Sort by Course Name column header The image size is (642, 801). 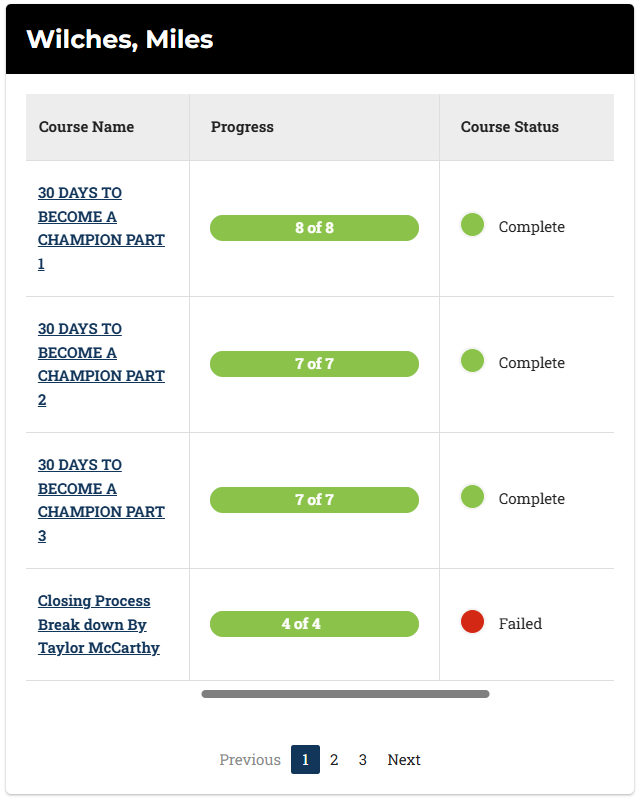86,127
